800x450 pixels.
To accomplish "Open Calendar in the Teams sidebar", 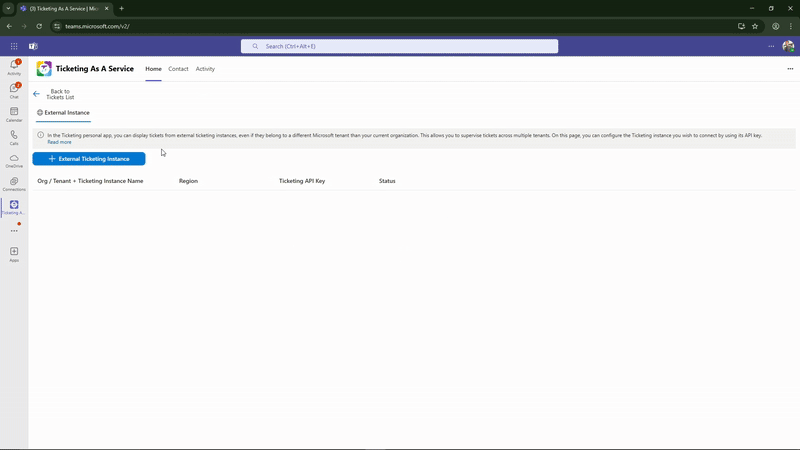I will pyautogui.click(x=14, y=114).
